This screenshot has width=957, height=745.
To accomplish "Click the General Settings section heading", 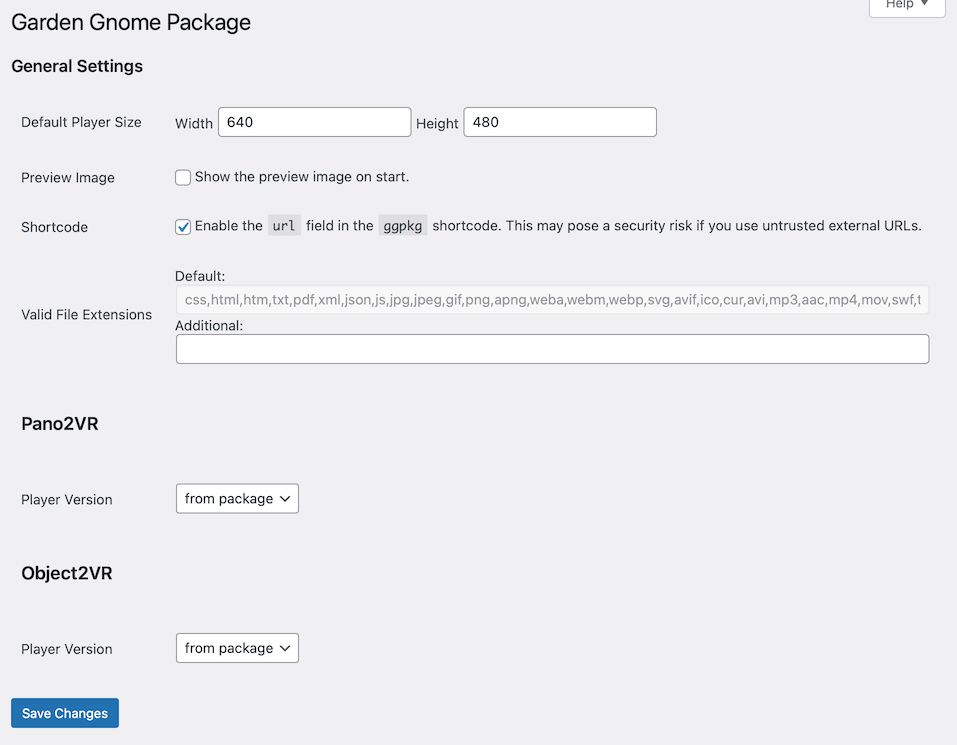I will pyautogui.click(x=77, y=66).
